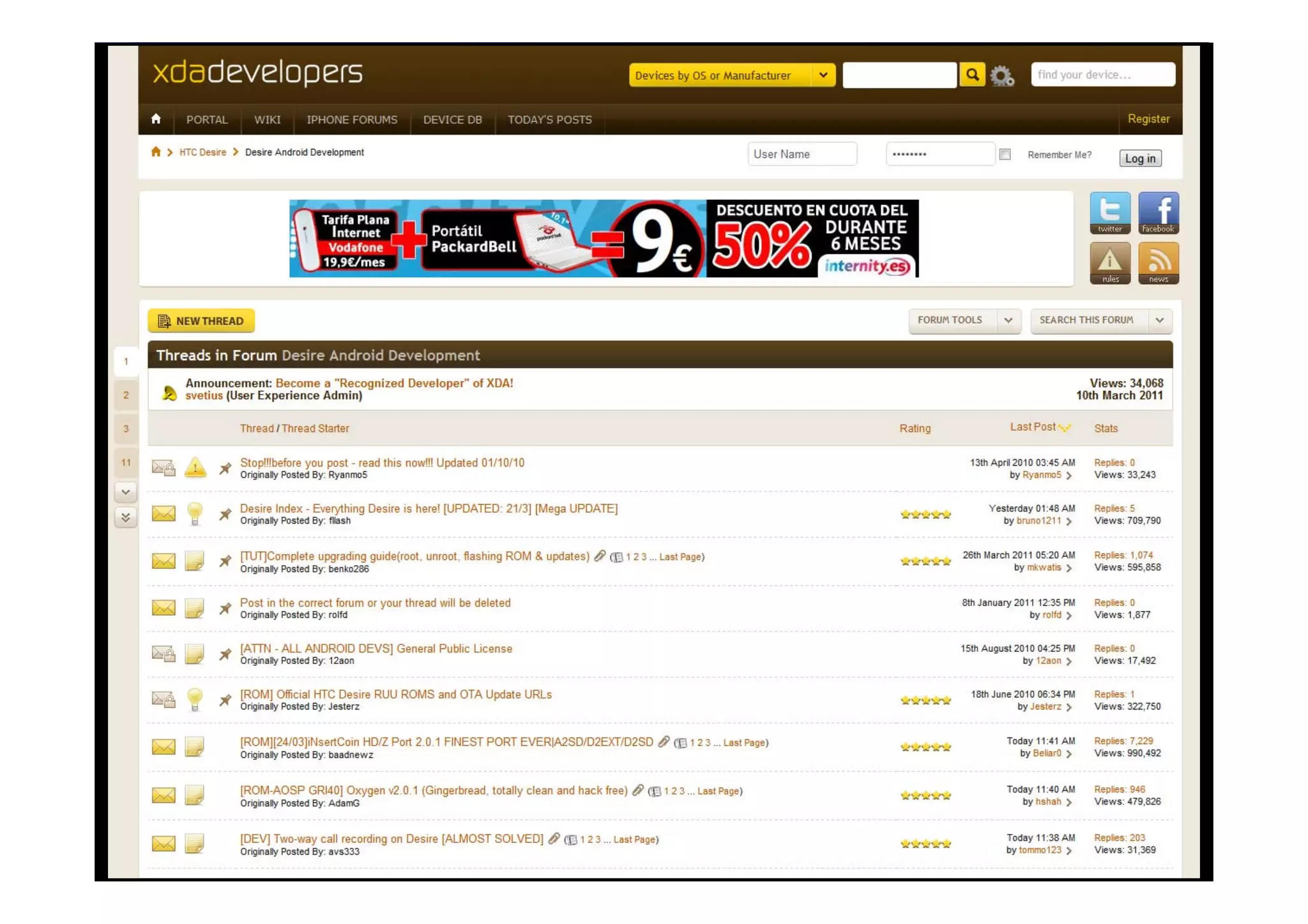Click the home icon in the navigation bar
This screenshot has height=924, width=1308.
click(x=156, y=119)
